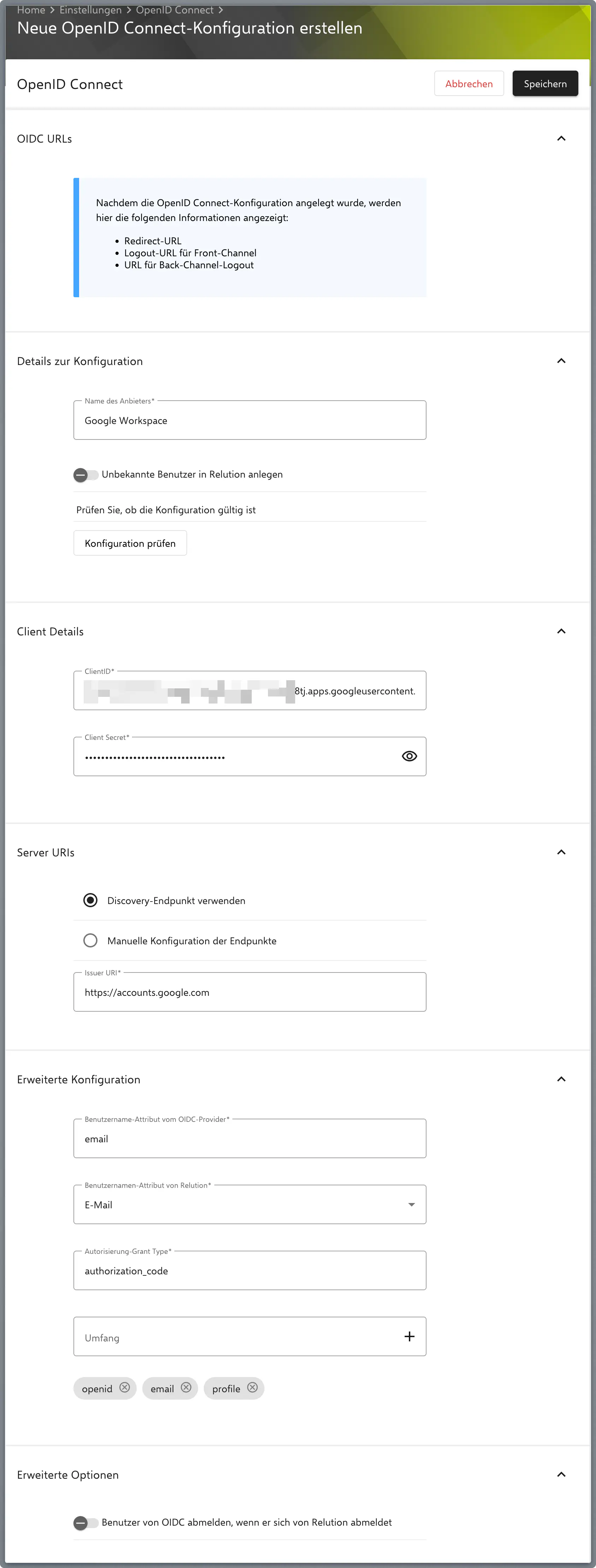
Task: Click the Speichern button
Action: point(545,84)
